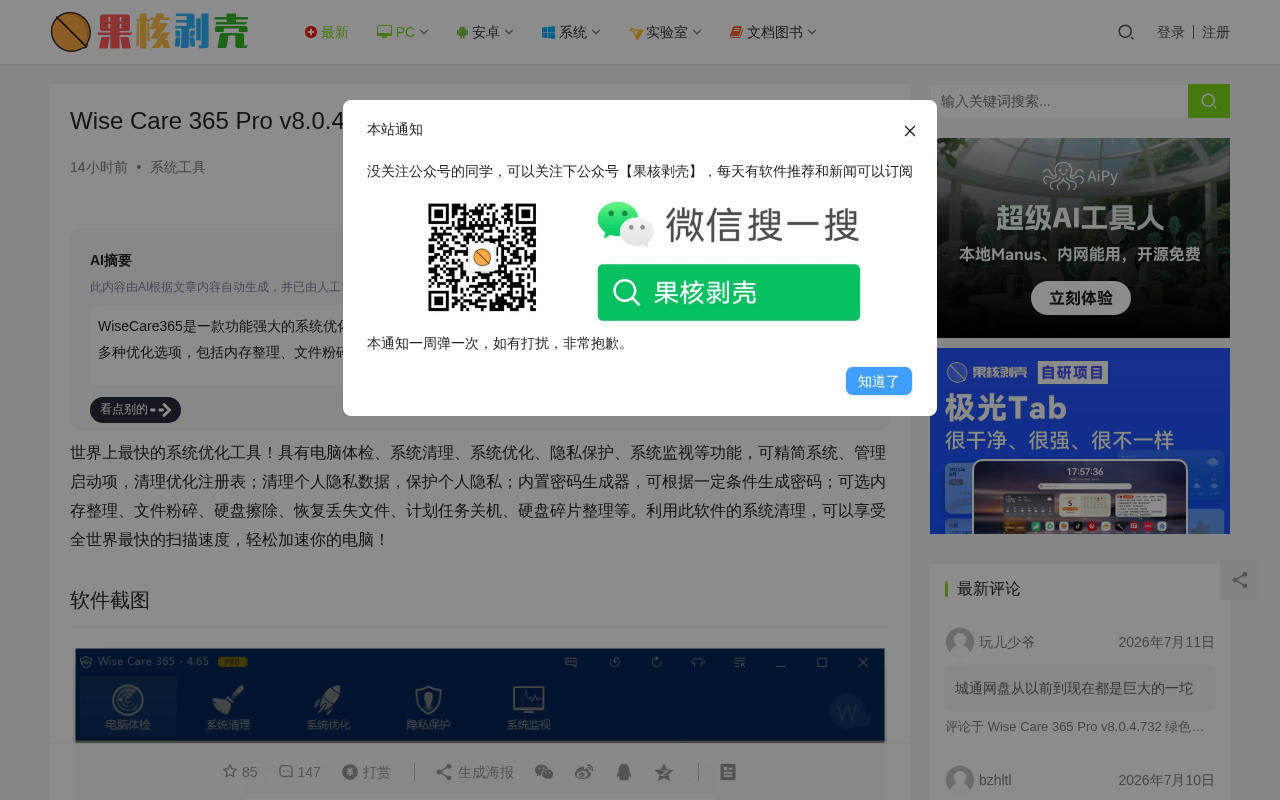
Task: Open the 最新 menu item
Action: pyautogui.click(x=327, y=32)
